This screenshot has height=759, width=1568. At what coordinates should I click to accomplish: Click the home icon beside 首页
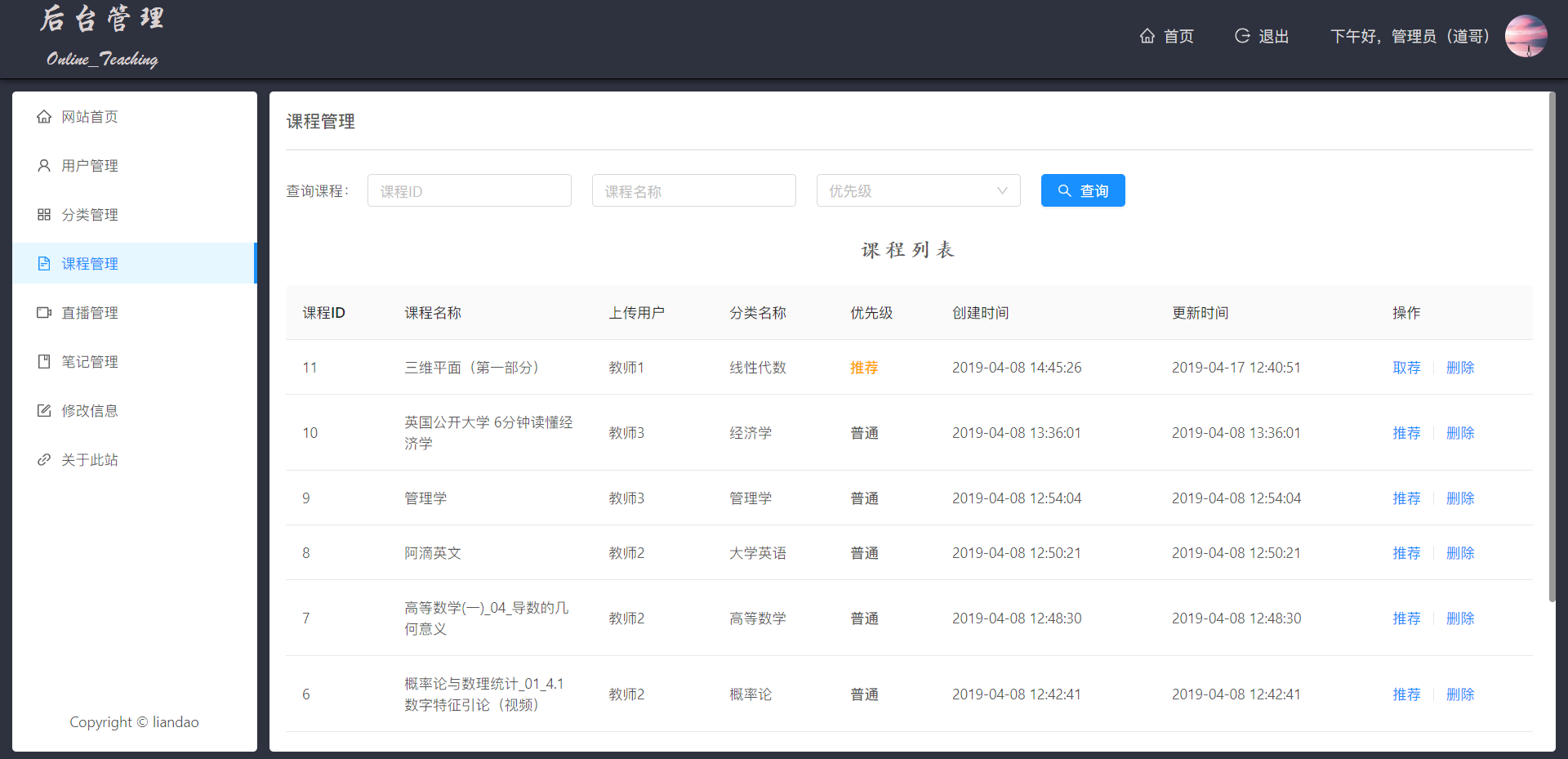[x=1147, y=36]
